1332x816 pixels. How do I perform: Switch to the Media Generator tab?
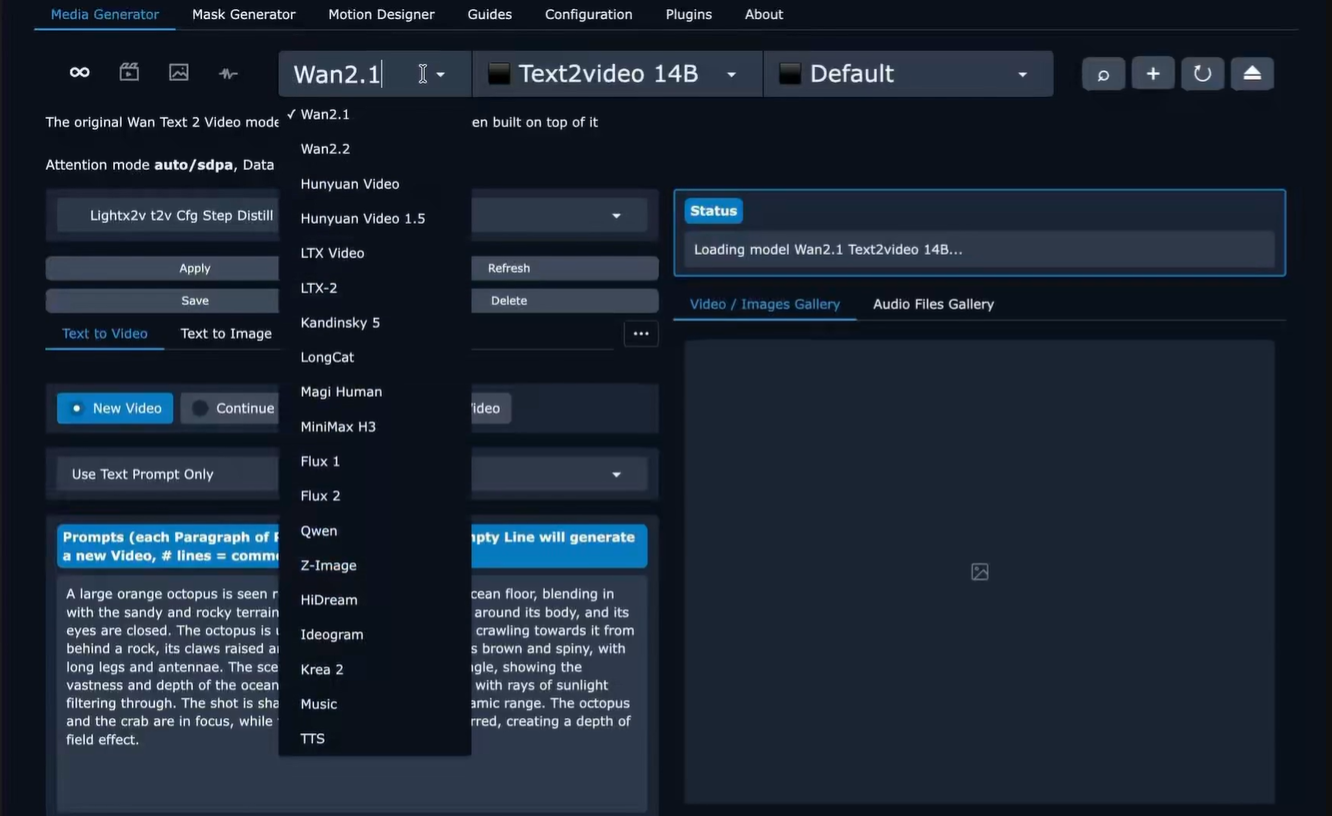click(105, 14)
